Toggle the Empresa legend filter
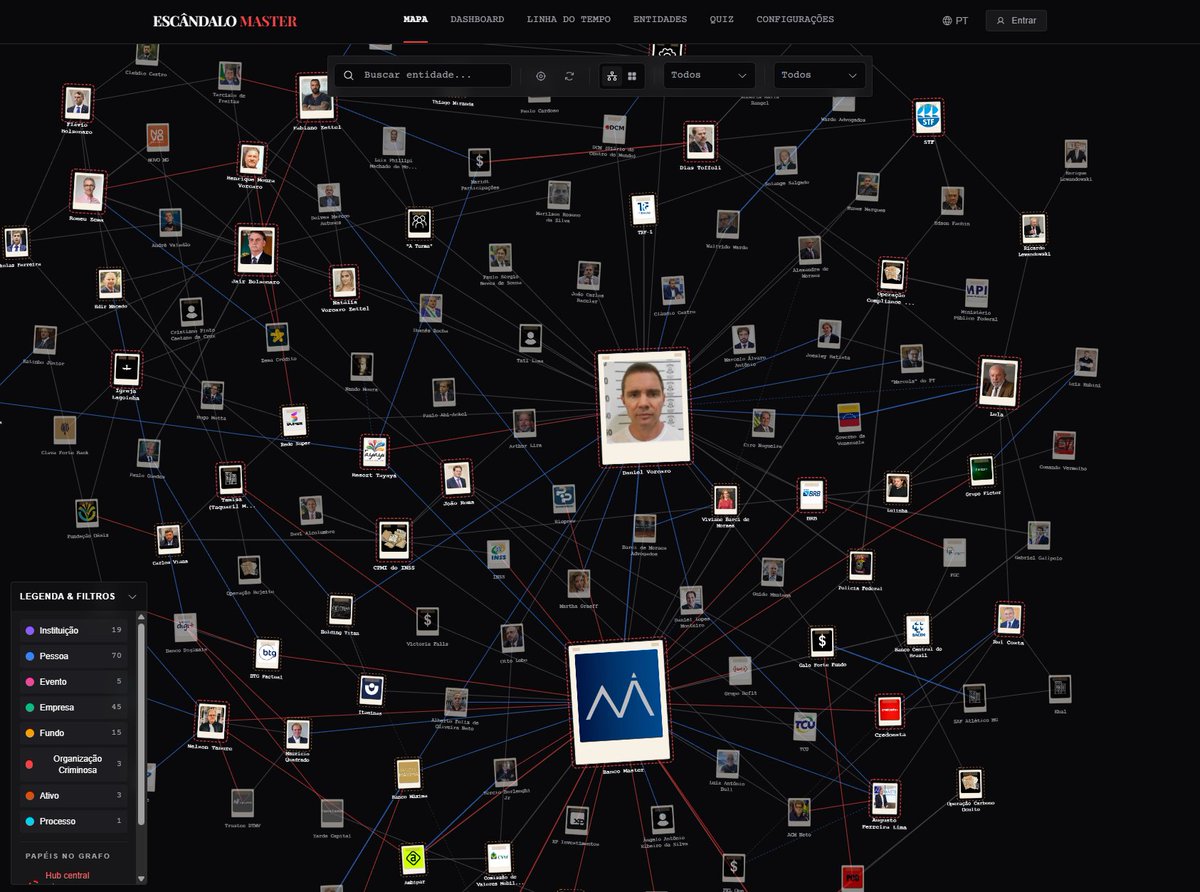 (x=75, y=707)
